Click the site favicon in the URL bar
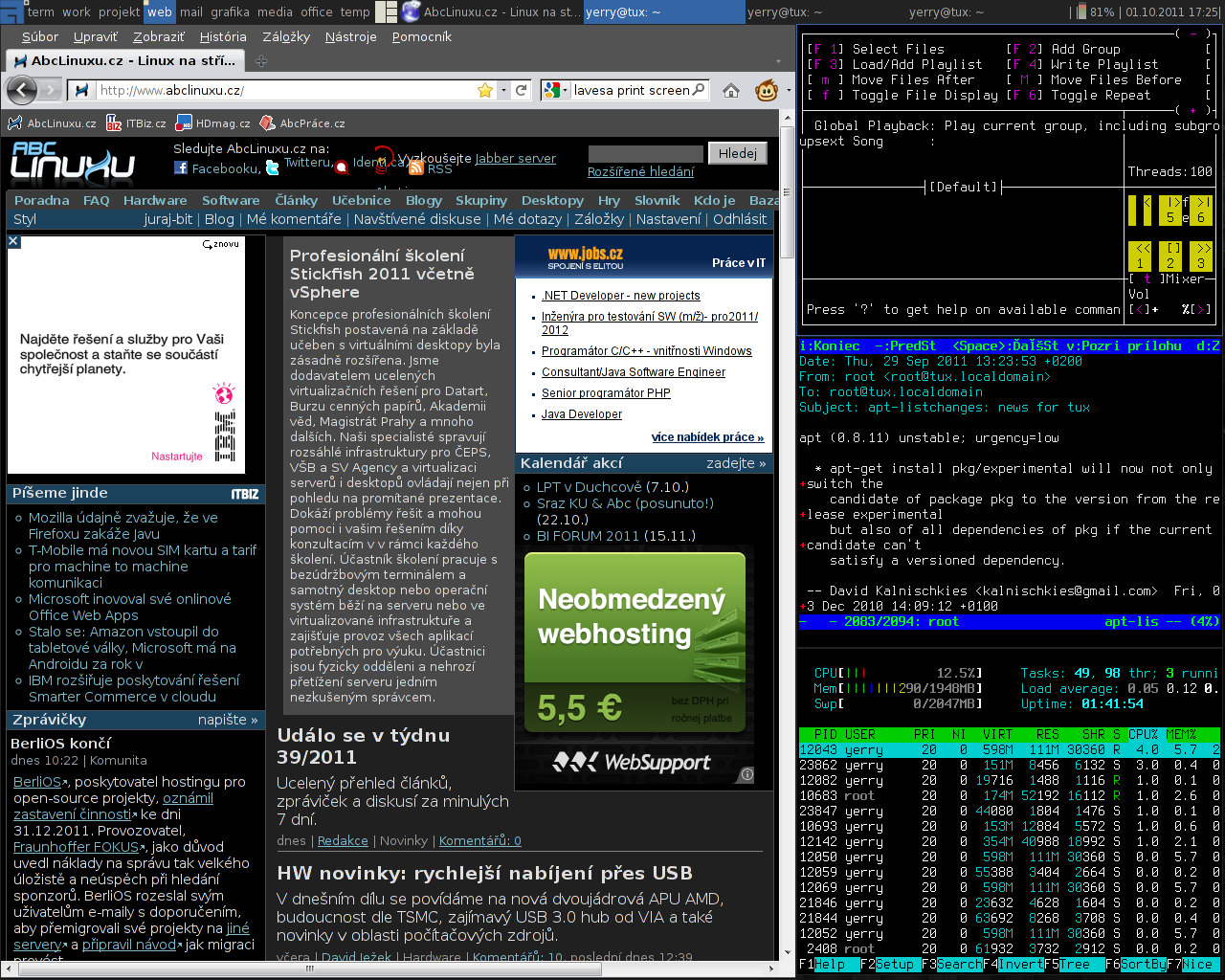 coord(82,90)
